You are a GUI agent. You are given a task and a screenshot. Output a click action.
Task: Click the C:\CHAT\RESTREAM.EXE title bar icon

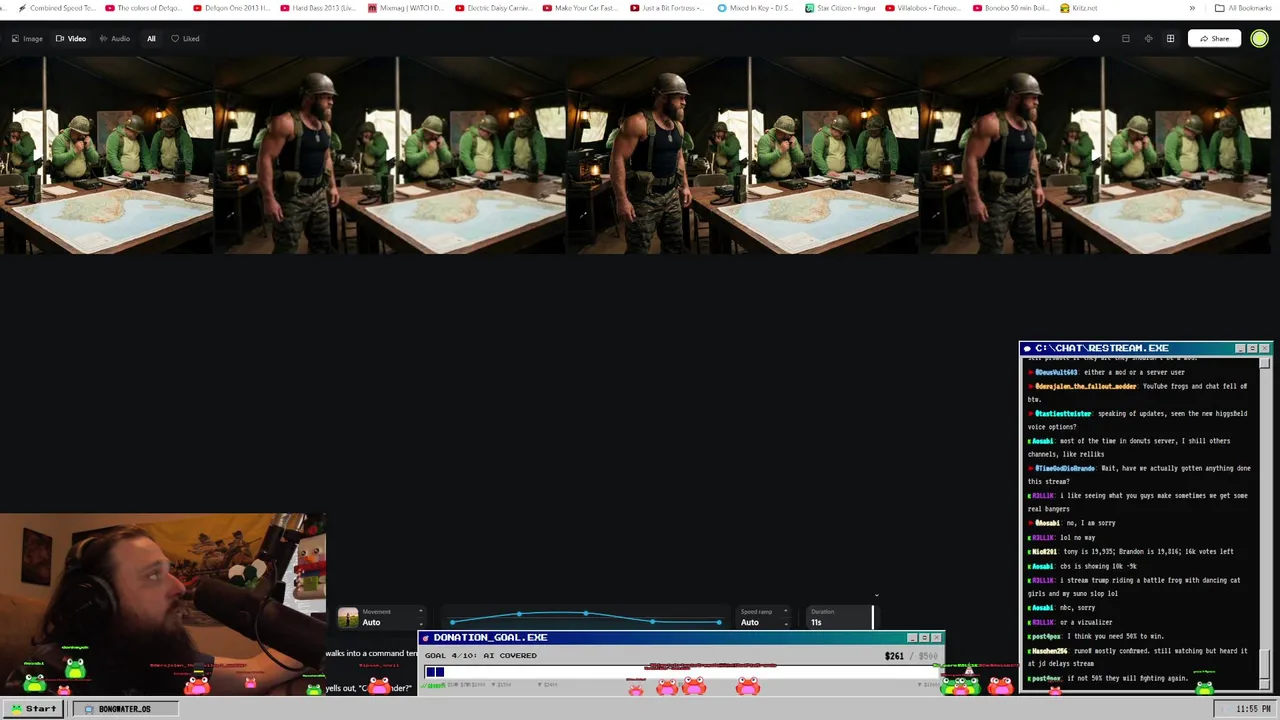pyautogui.click(x=1027, y=348)
